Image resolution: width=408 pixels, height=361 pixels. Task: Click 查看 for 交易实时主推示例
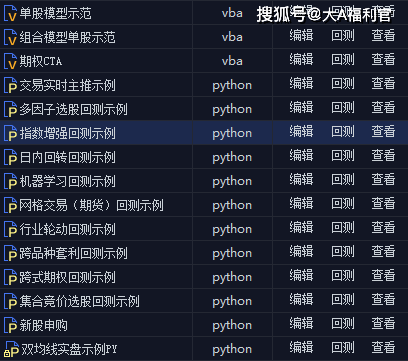383,83
